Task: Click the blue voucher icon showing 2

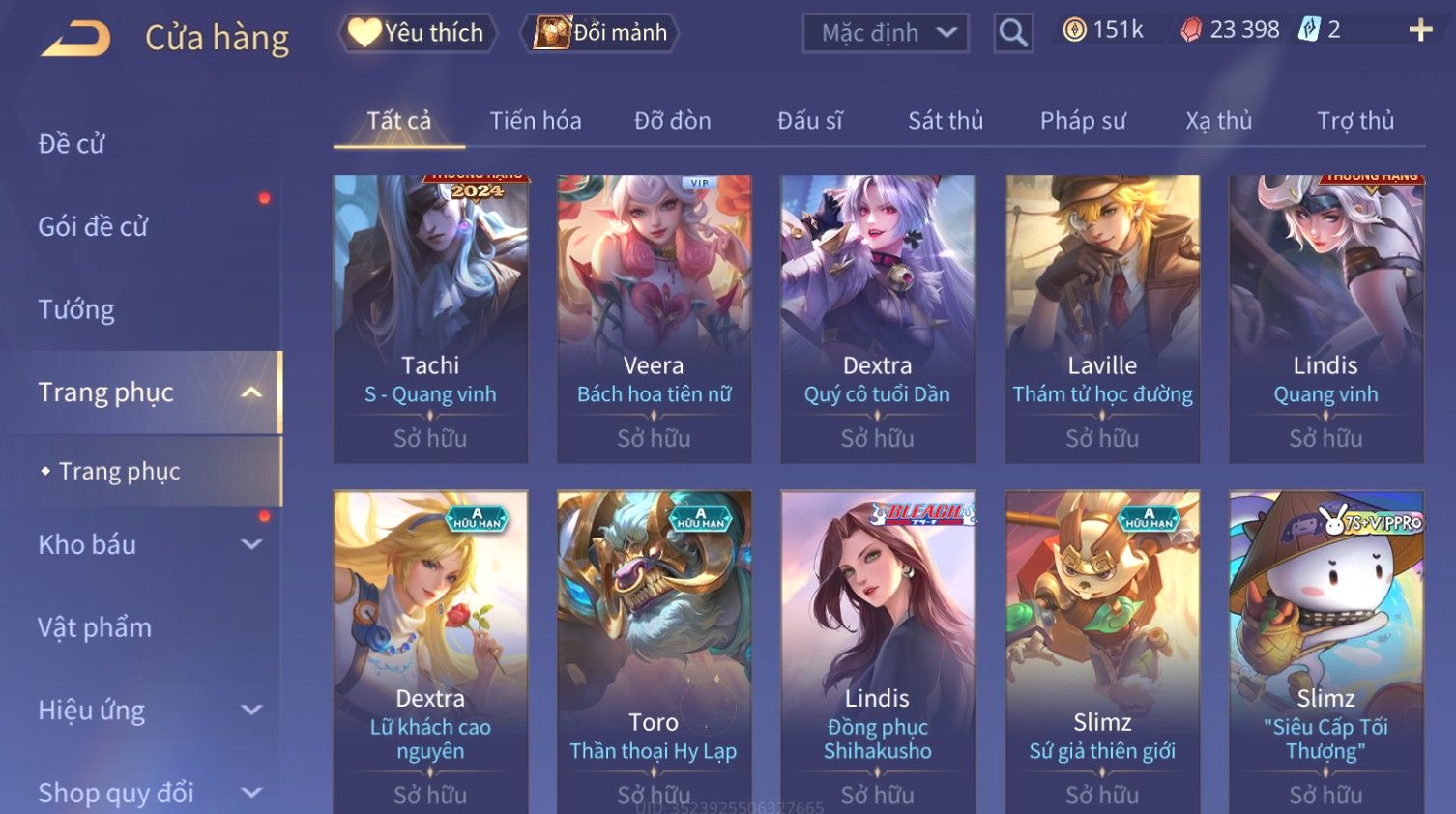Action: coord(1308,30)
